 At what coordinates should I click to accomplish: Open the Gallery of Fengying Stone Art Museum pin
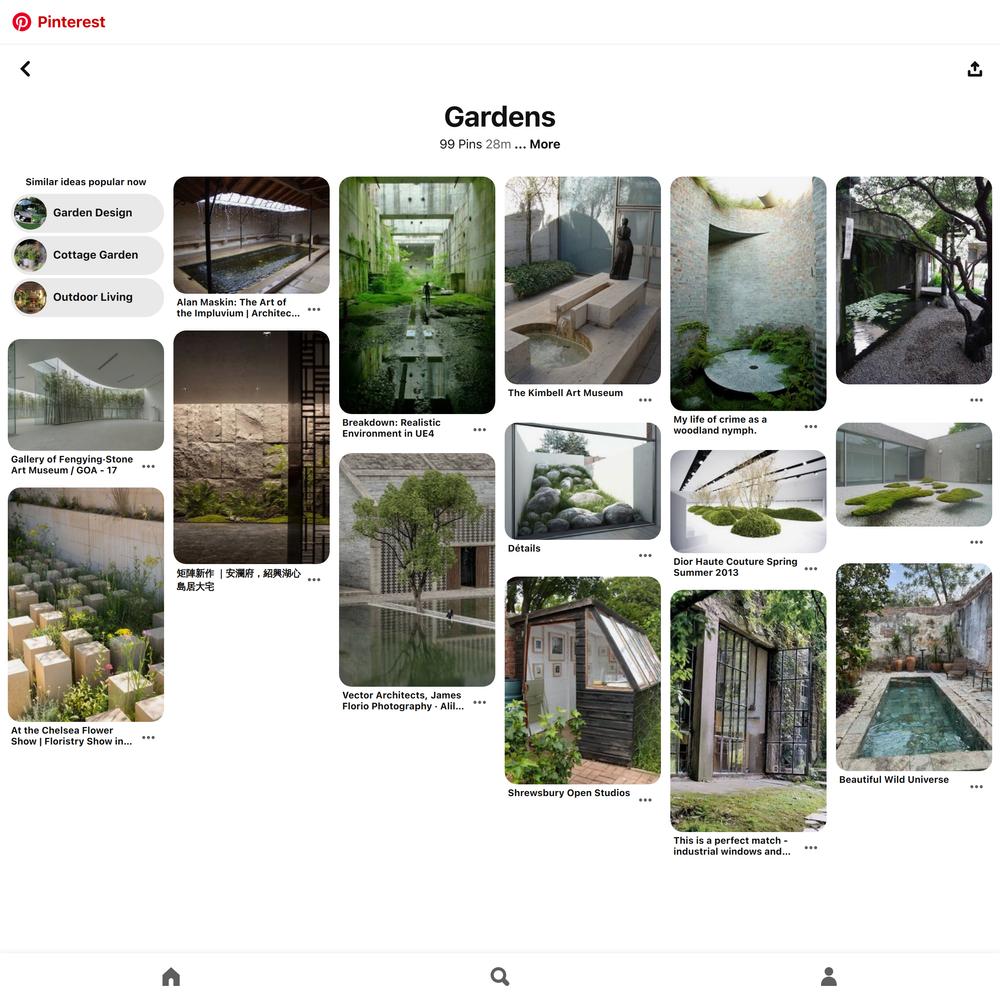tap(85, 395)
